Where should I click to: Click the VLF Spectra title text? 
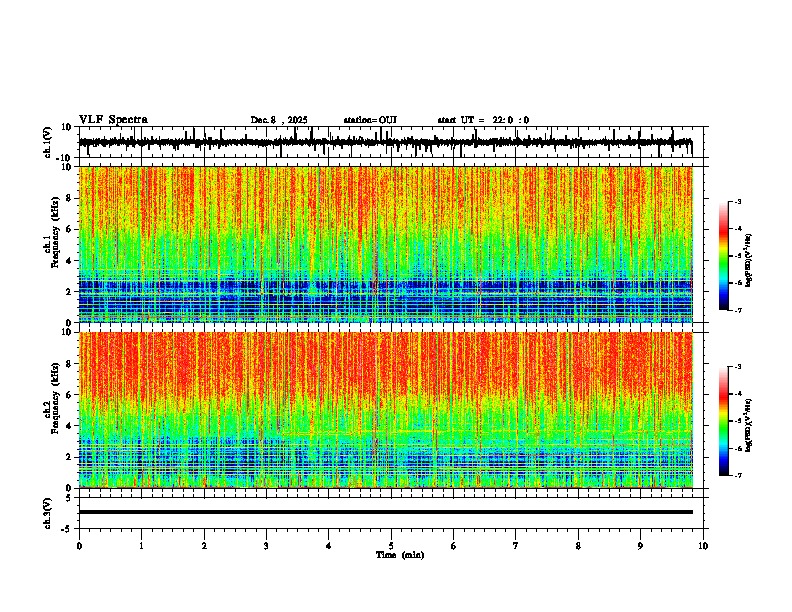click(113, 120)
